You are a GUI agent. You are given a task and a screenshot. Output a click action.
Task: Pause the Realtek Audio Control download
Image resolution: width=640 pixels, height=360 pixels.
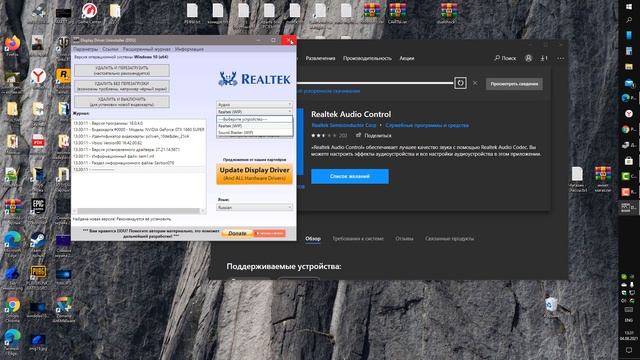460,83
